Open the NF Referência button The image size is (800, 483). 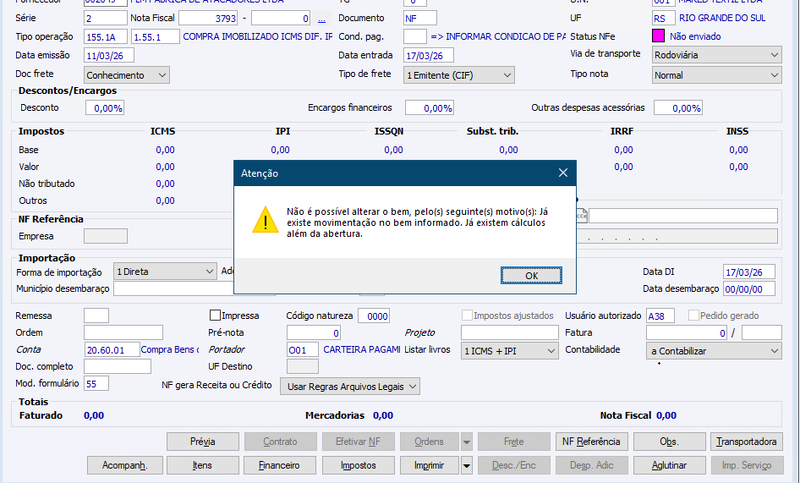(x=591, y=442)
